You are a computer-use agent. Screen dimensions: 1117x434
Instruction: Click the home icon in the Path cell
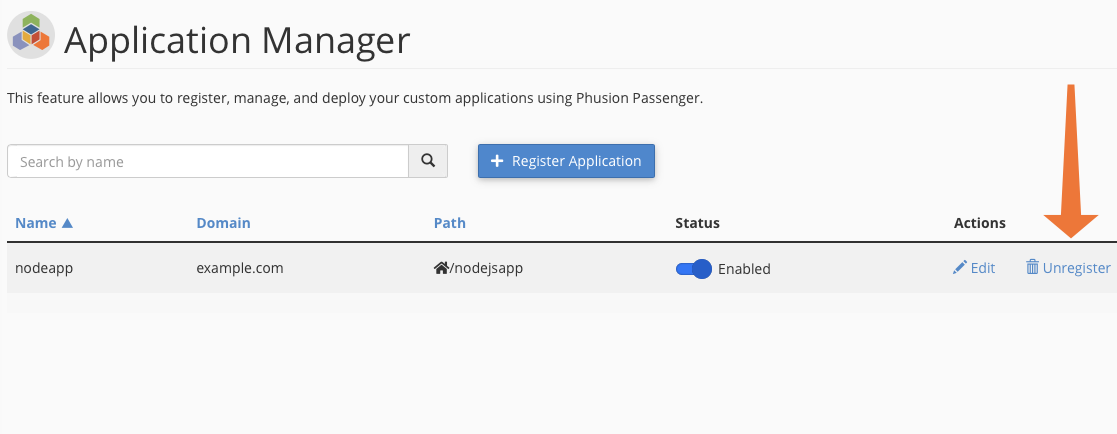[440, 268]
